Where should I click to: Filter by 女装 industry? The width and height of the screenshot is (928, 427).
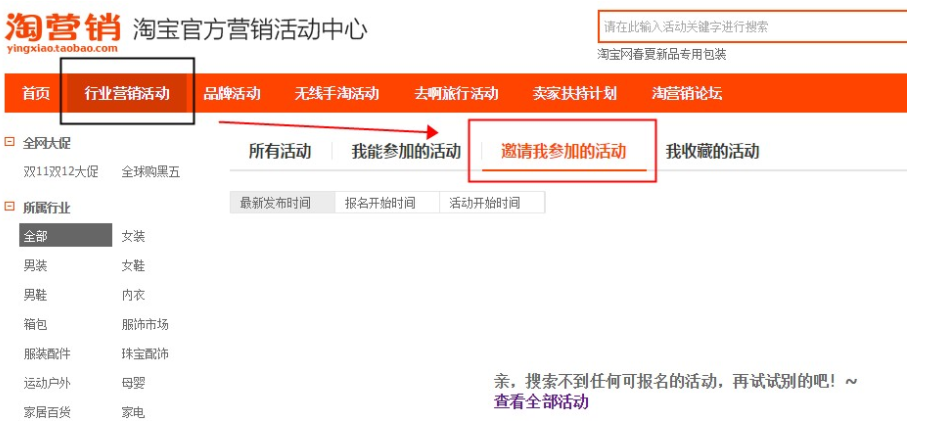(133, 236)
